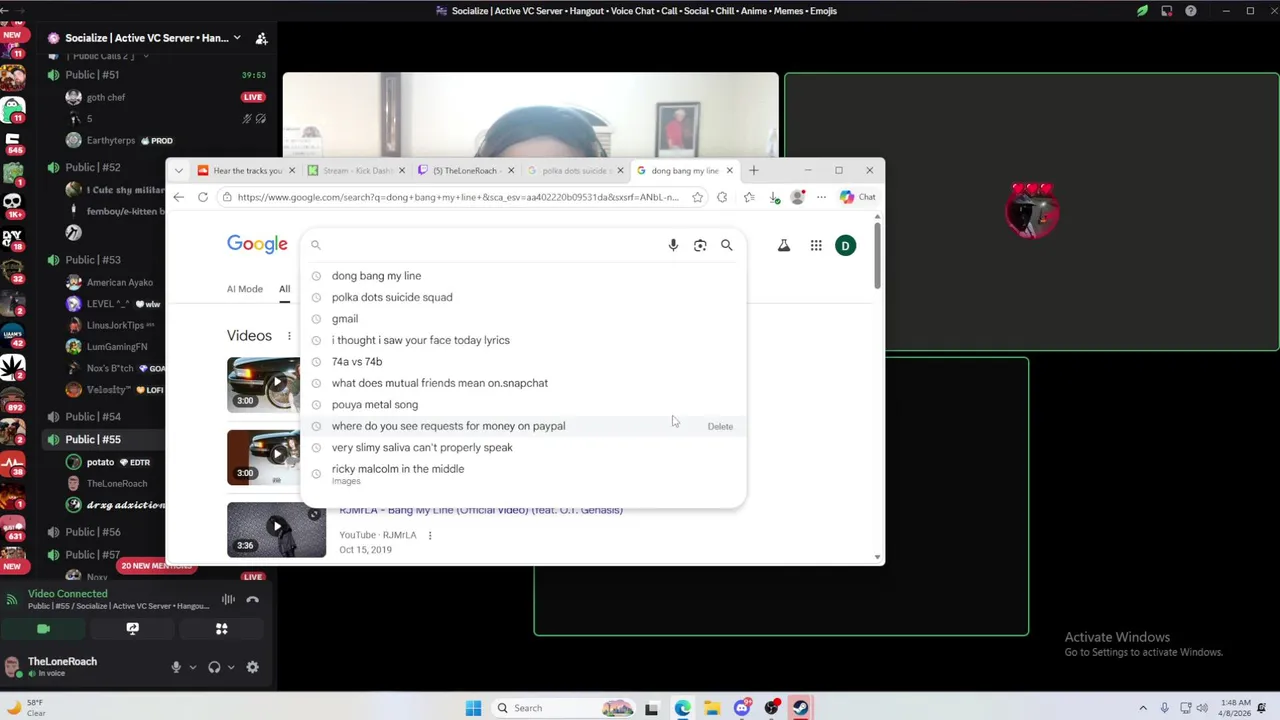Open the server icon with 545 badge
The image size is (1280, 720).
click(x=13, y=141)
